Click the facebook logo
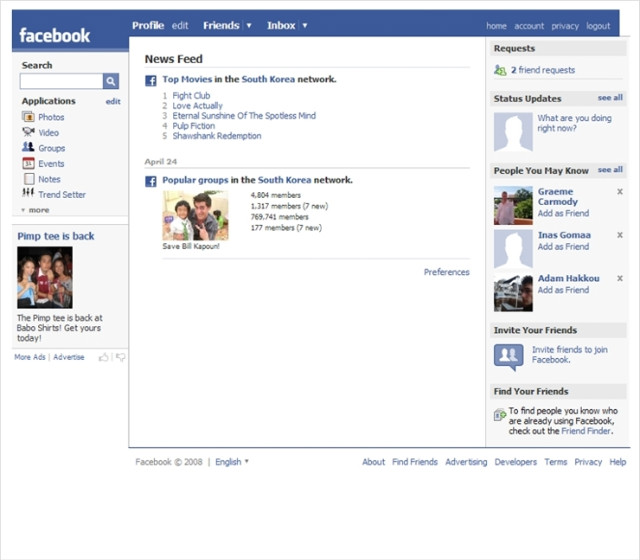 click(55, 36)
